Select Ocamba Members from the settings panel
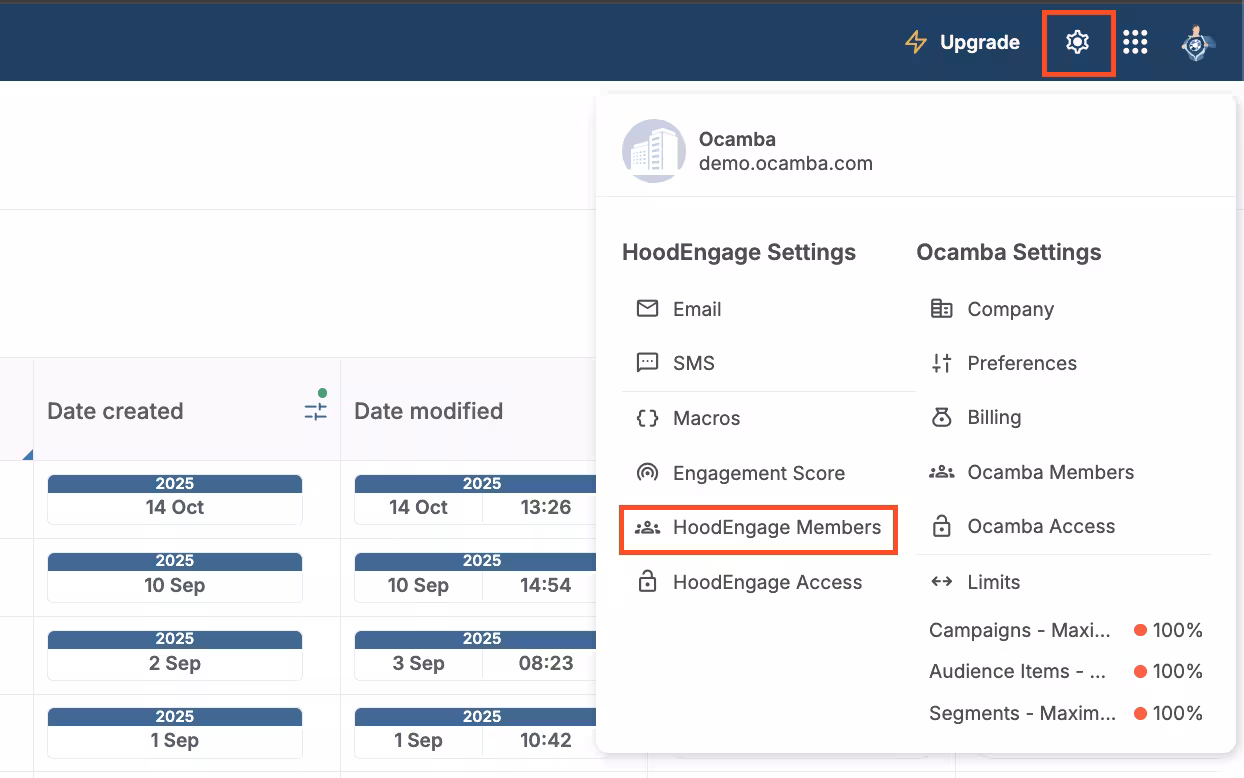This screenshot has height=778, width=1244. point(1050,472)
